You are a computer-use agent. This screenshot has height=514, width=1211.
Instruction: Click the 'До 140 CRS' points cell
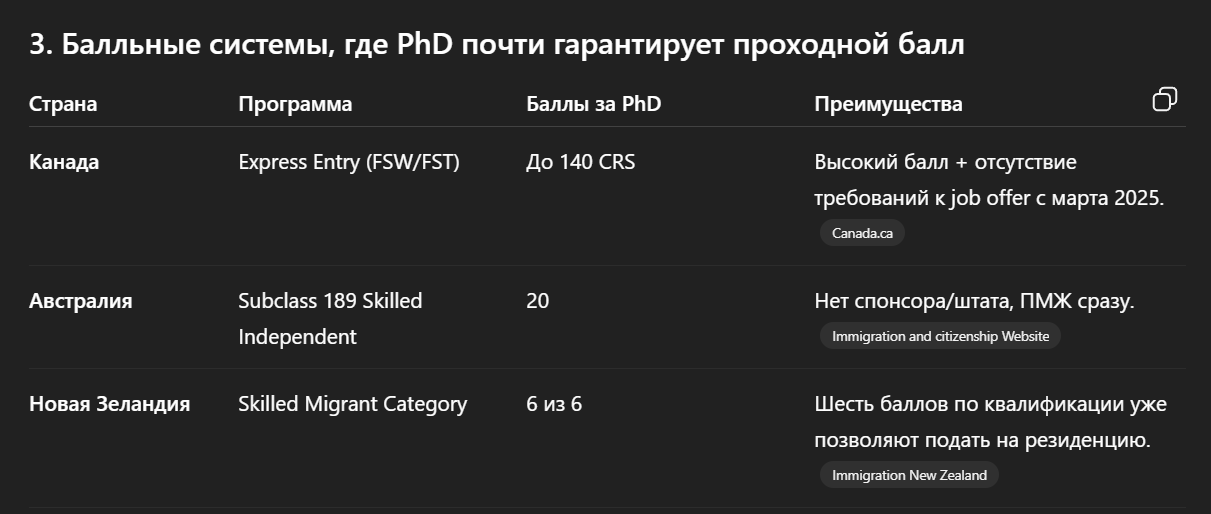tap(580, 162)
